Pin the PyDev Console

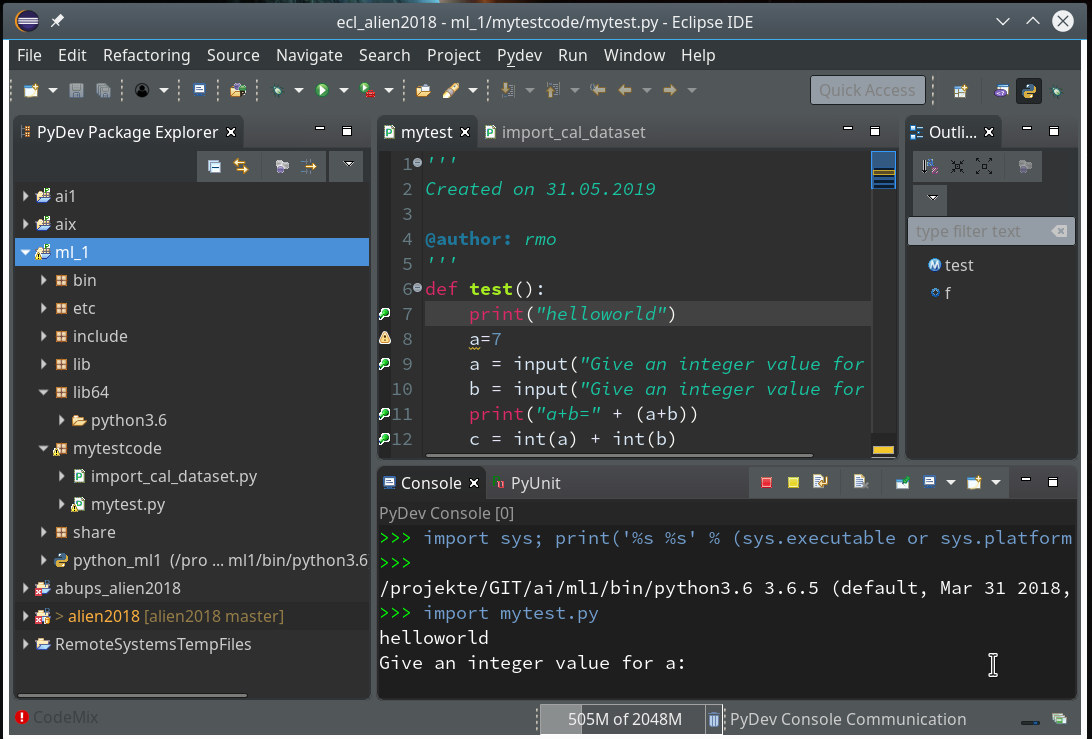click(902, 482)
